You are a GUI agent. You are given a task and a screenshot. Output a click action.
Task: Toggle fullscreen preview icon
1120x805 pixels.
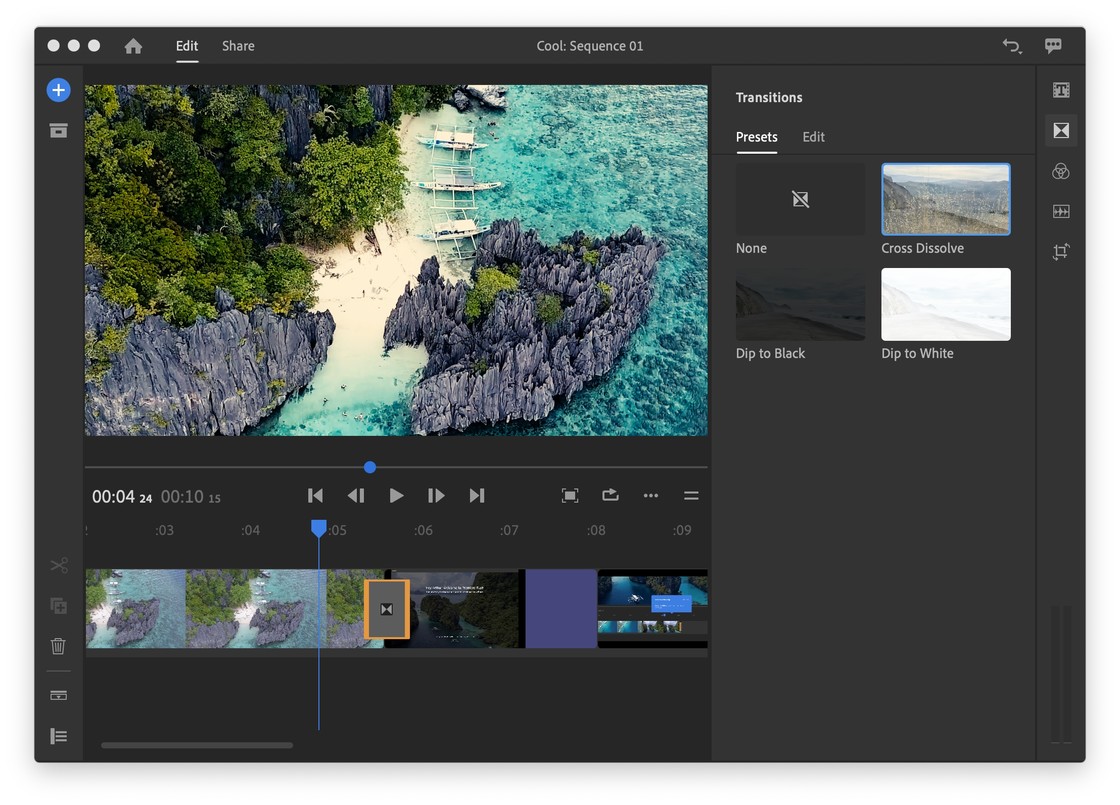click(x=570, y=496)
